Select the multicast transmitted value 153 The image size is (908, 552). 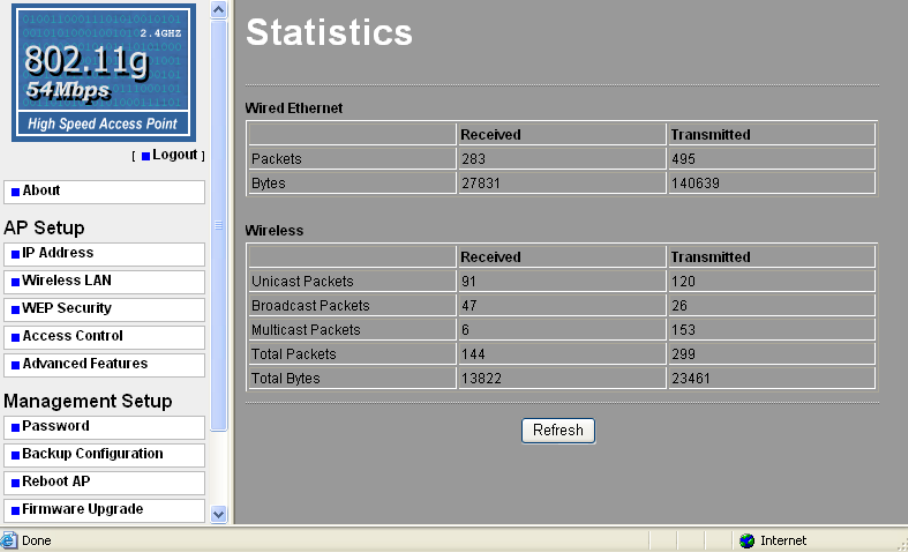click(683, 330)
